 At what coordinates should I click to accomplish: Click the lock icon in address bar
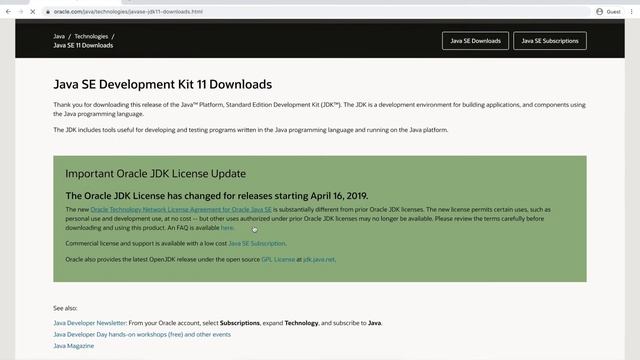[x=48, y=12]
